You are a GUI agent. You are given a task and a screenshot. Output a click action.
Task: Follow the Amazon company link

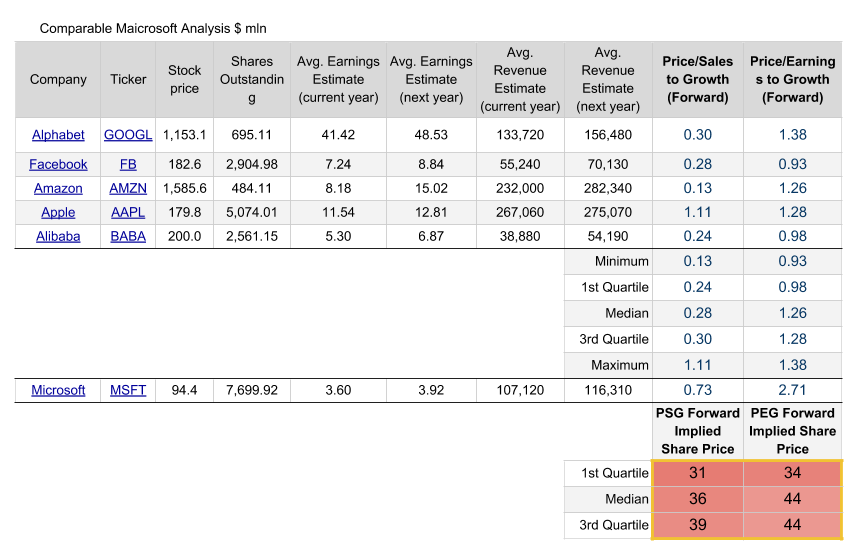point(58,188)
